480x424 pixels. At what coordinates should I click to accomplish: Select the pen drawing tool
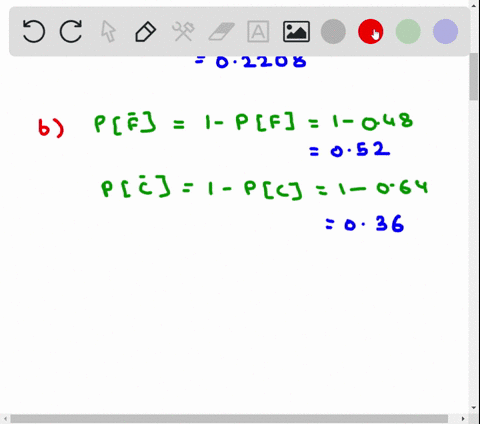[146, 32]
